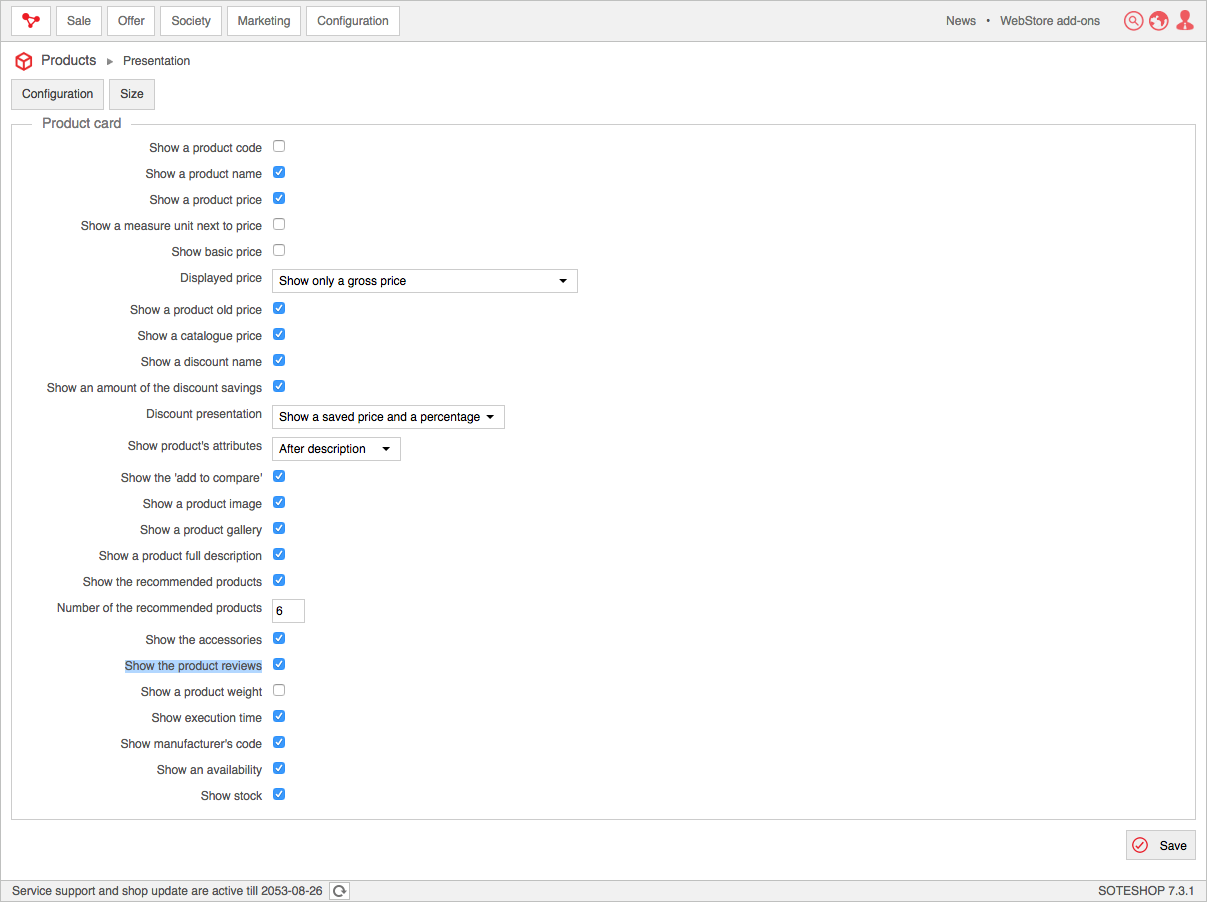This screenshot has height=902, width=1207.
Task: Enable Show a product code checkbox
Action: 279,146
